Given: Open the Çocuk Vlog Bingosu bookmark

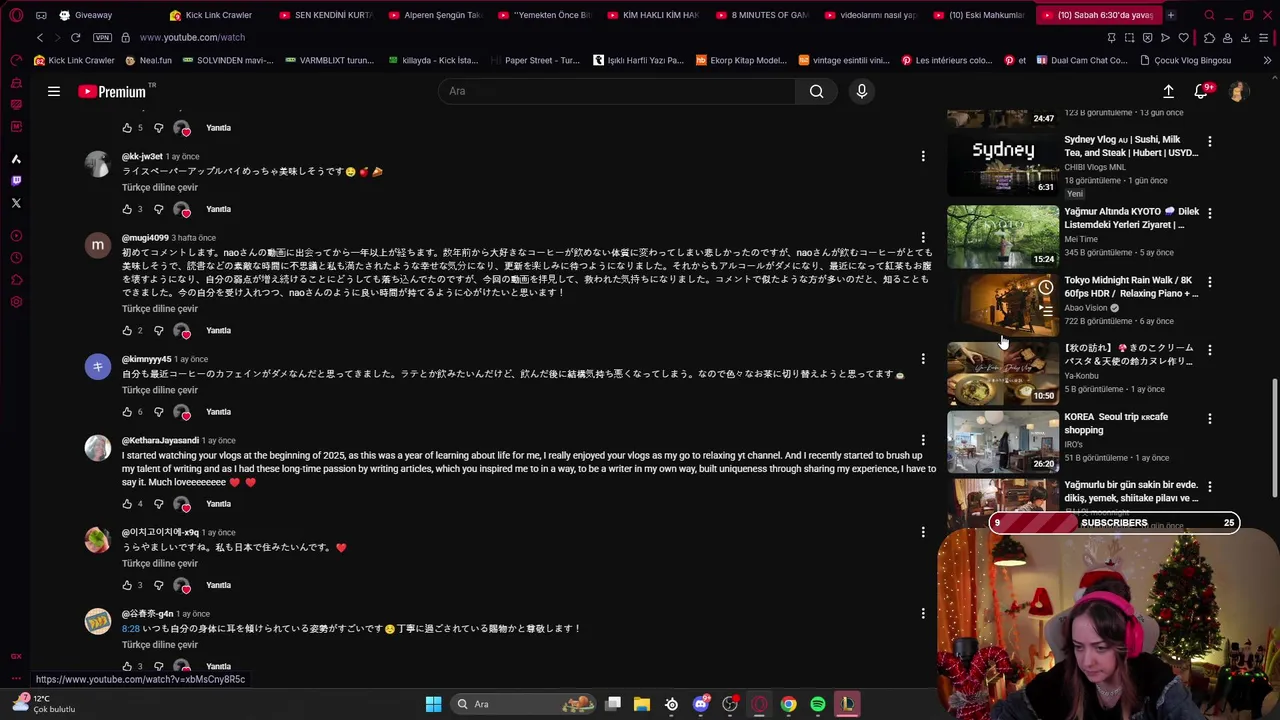Looking at the screenshot, I should tap(1186, 60).
